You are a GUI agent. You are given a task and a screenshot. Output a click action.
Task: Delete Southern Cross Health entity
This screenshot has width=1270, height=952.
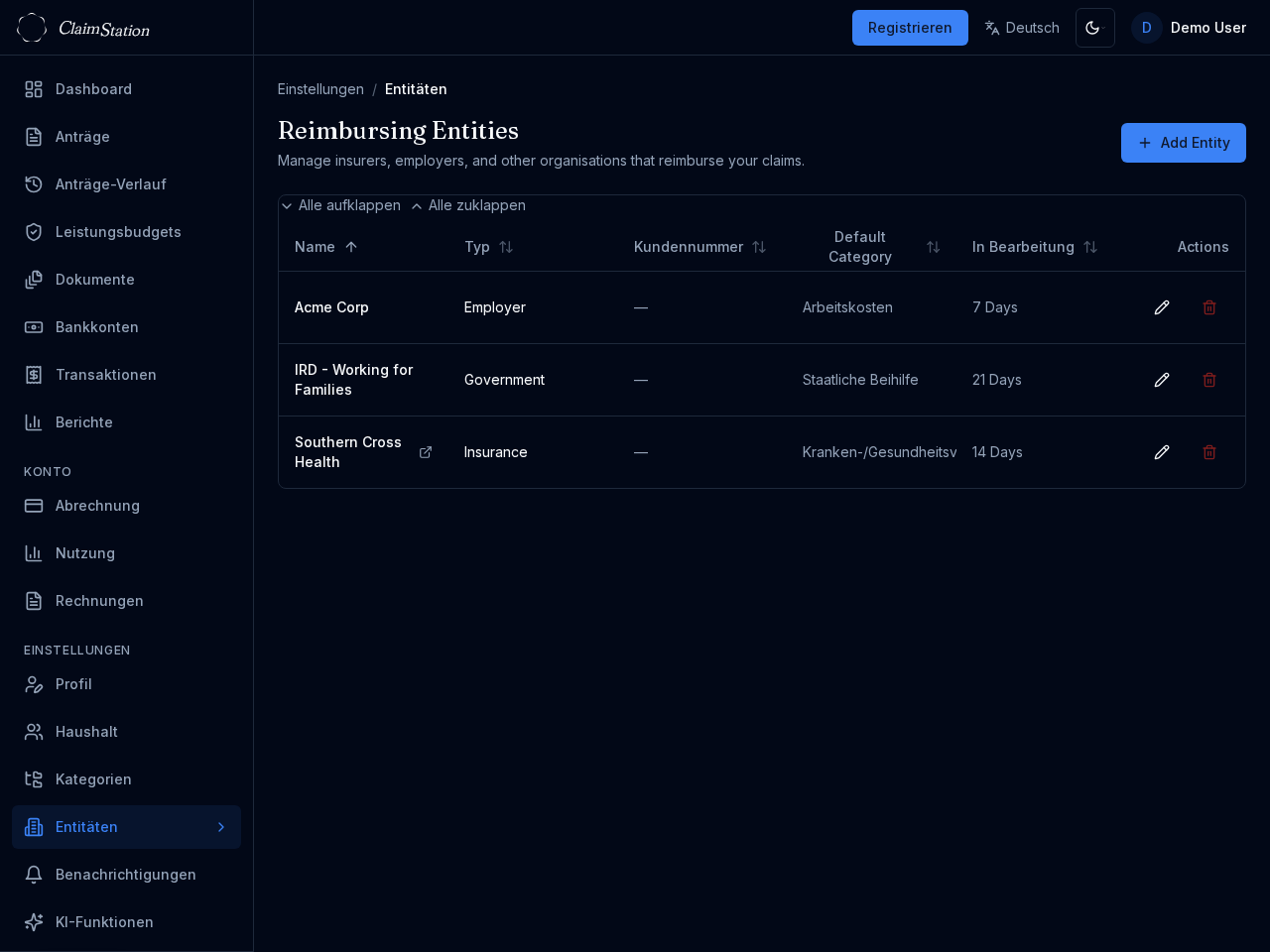click(1209, 452)
